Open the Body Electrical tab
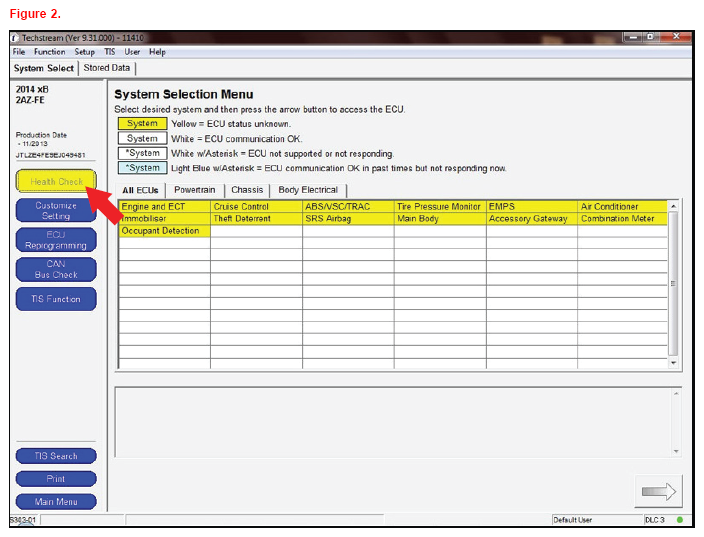The image size is (704, 537). coord(308,189)
